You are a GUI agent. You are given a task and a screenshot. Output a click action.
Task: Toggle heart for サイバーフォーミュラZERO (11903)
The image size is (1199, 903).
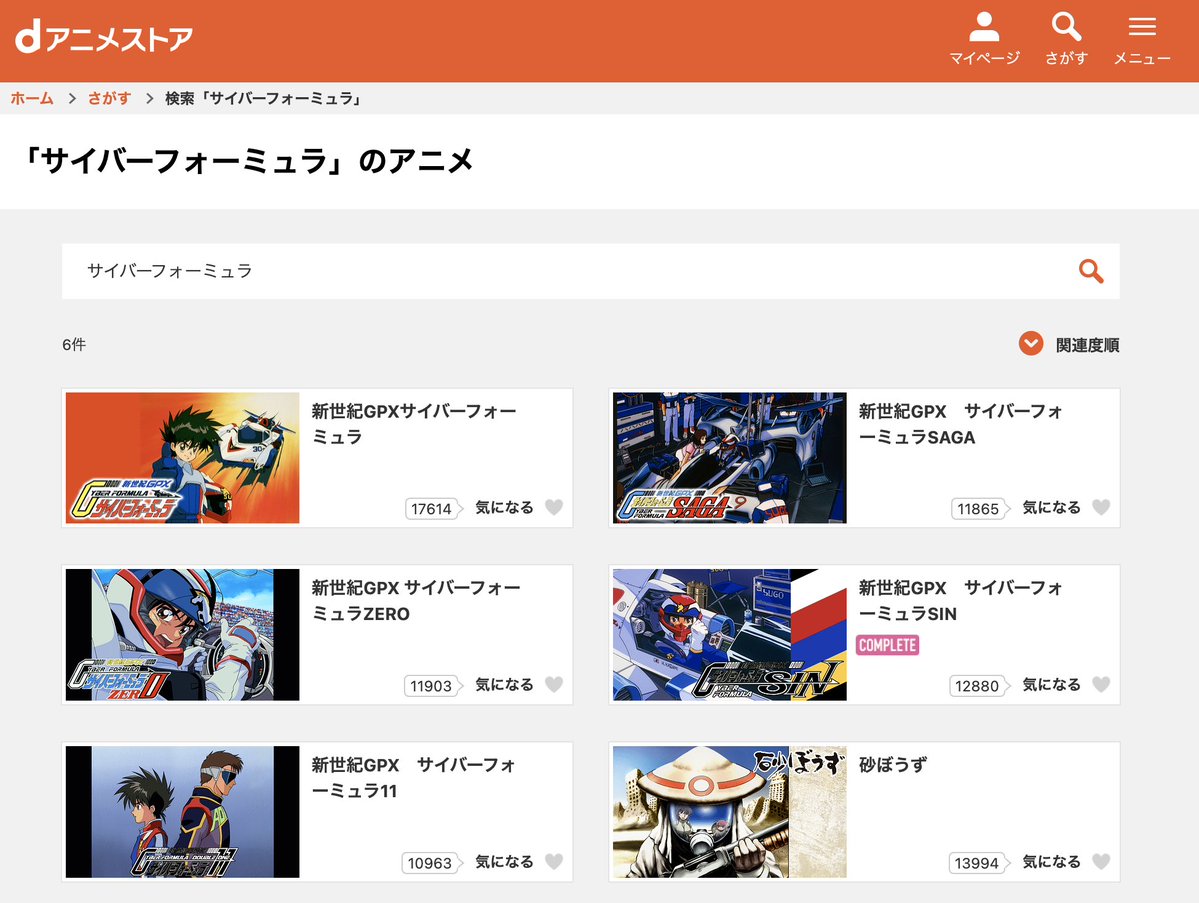pos(554,684)
